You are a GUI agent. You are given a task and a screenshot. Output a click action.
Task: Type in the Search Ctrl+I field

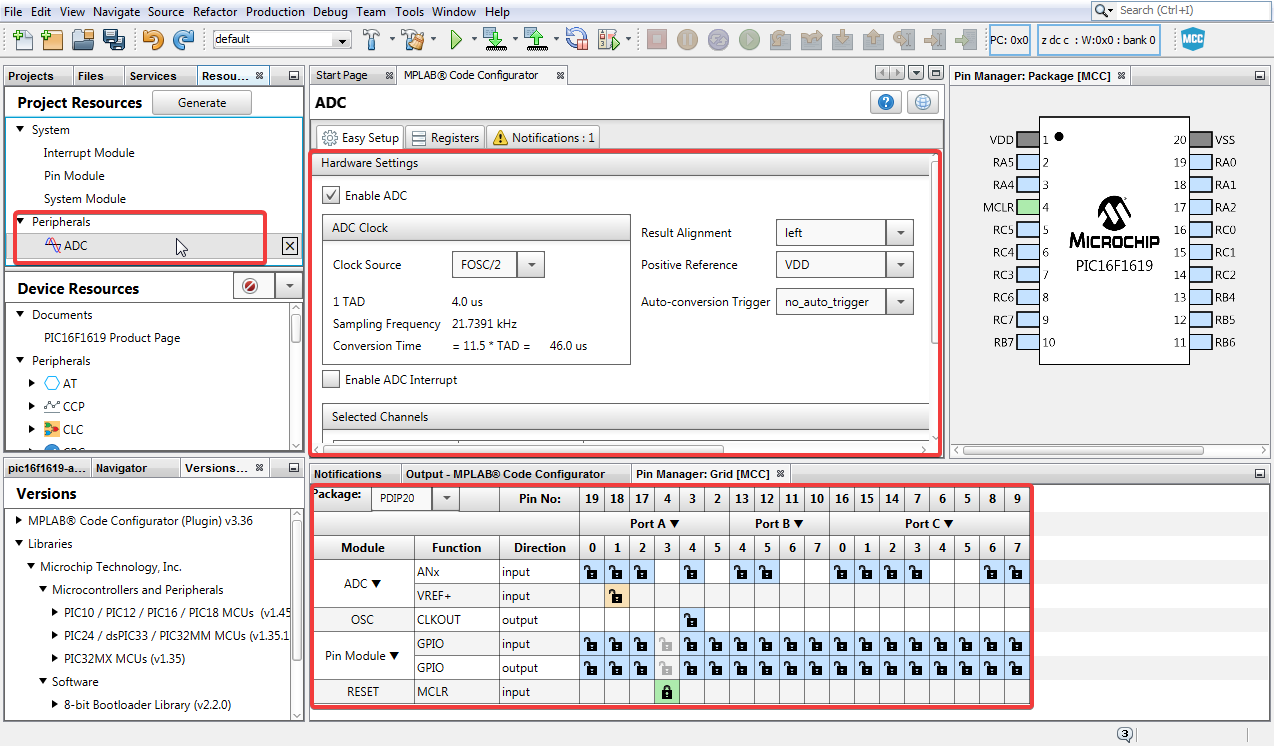(x=1180, y=11)
